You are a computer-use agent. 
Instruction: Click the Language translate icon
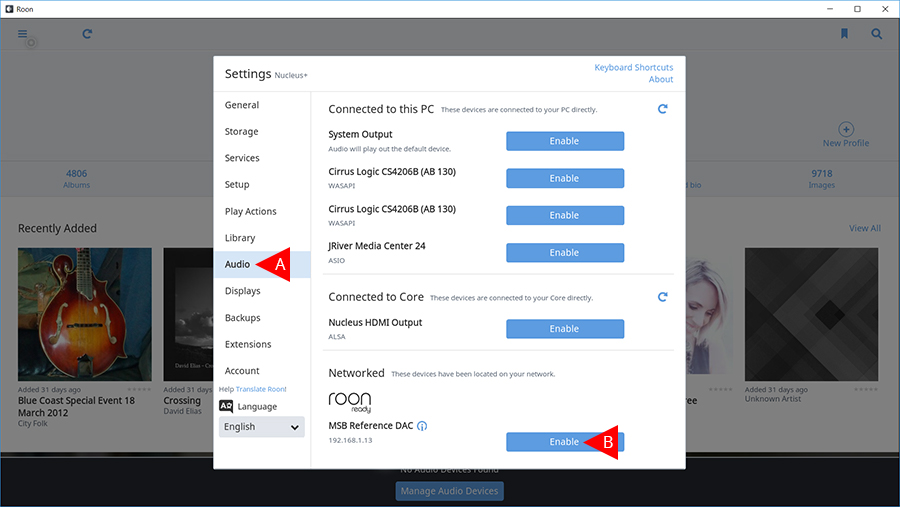[x=226, y=407]
